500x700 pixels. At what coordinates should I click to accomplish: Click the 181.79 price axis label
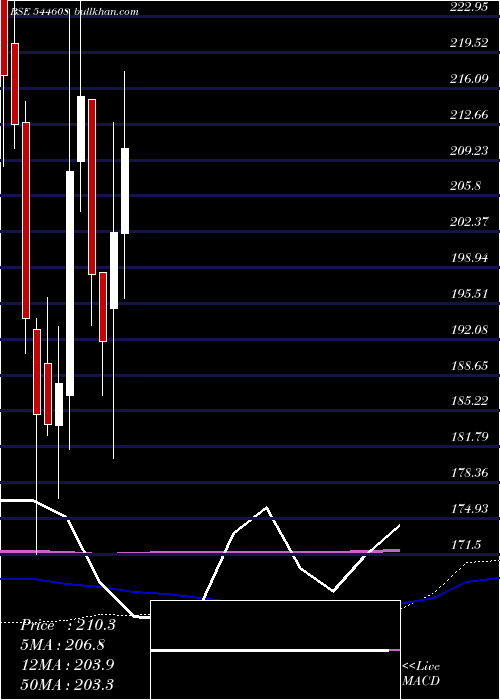[x=469, y=436]
